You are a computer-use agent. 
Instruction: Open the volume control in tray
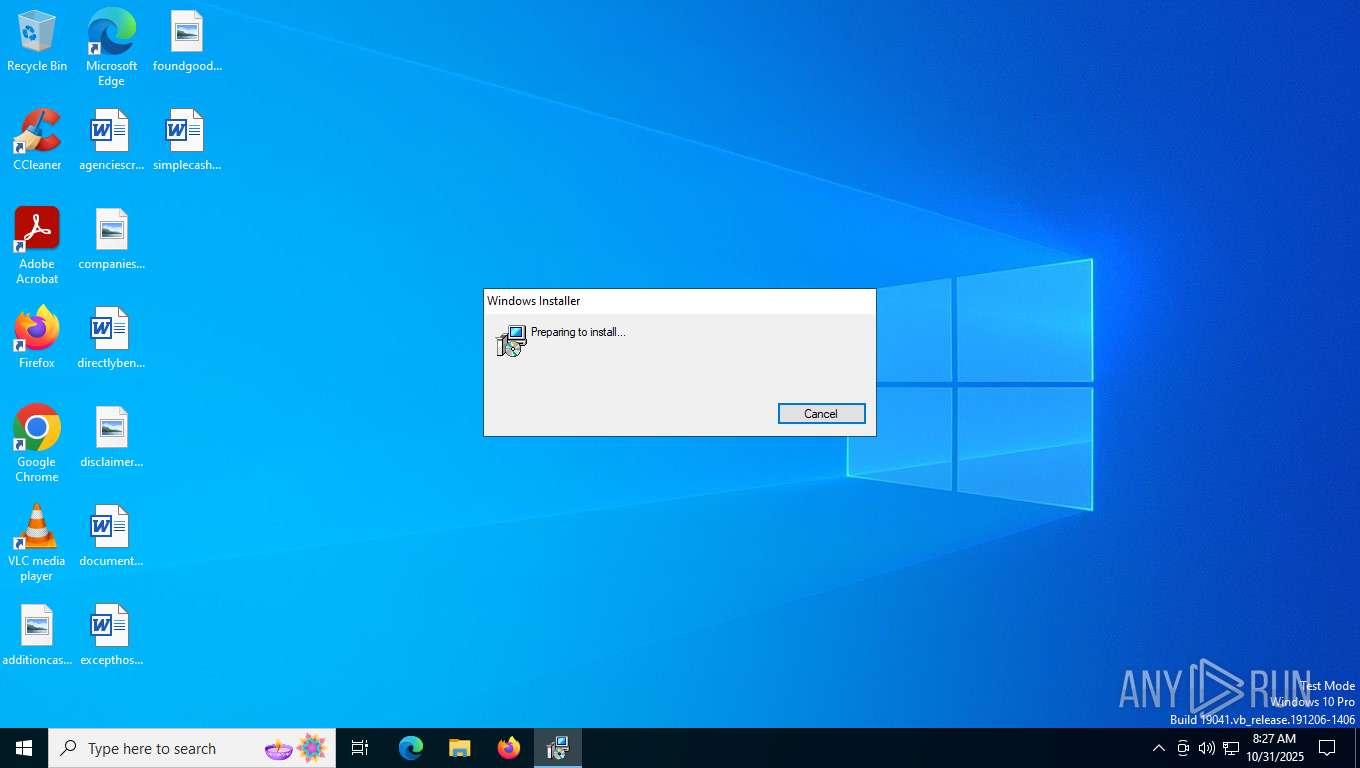point(1207,748)
